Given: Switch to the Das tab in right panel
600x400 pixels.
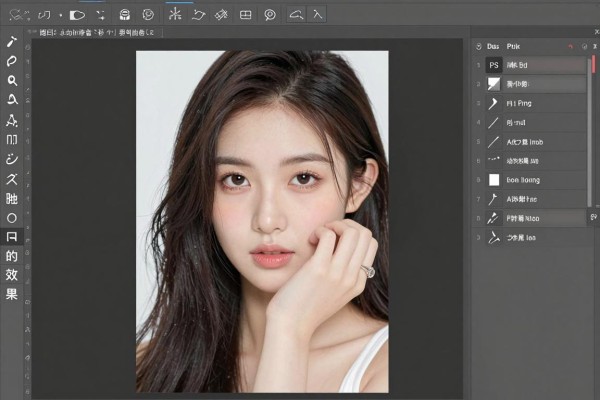Looking at the screenshot, I should click(x=493, y=46).
